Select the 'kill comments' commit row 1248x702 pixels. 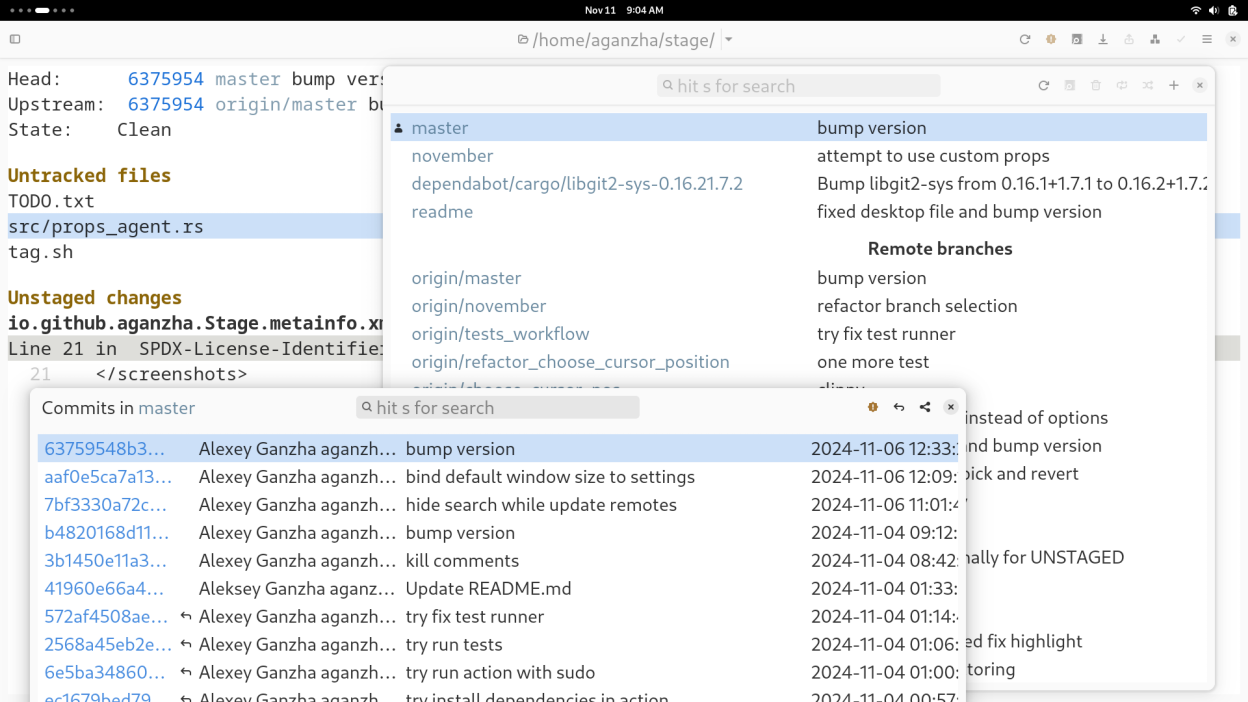point(498,561)
